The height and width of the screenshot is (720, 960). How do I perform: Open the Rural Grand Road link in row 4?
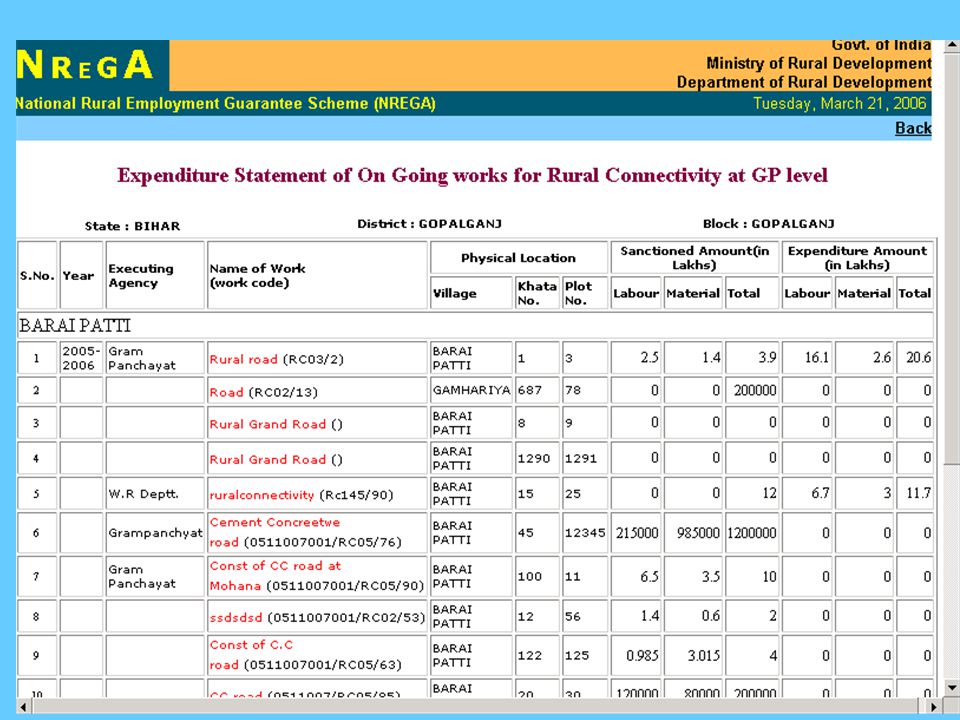(268, 459)
